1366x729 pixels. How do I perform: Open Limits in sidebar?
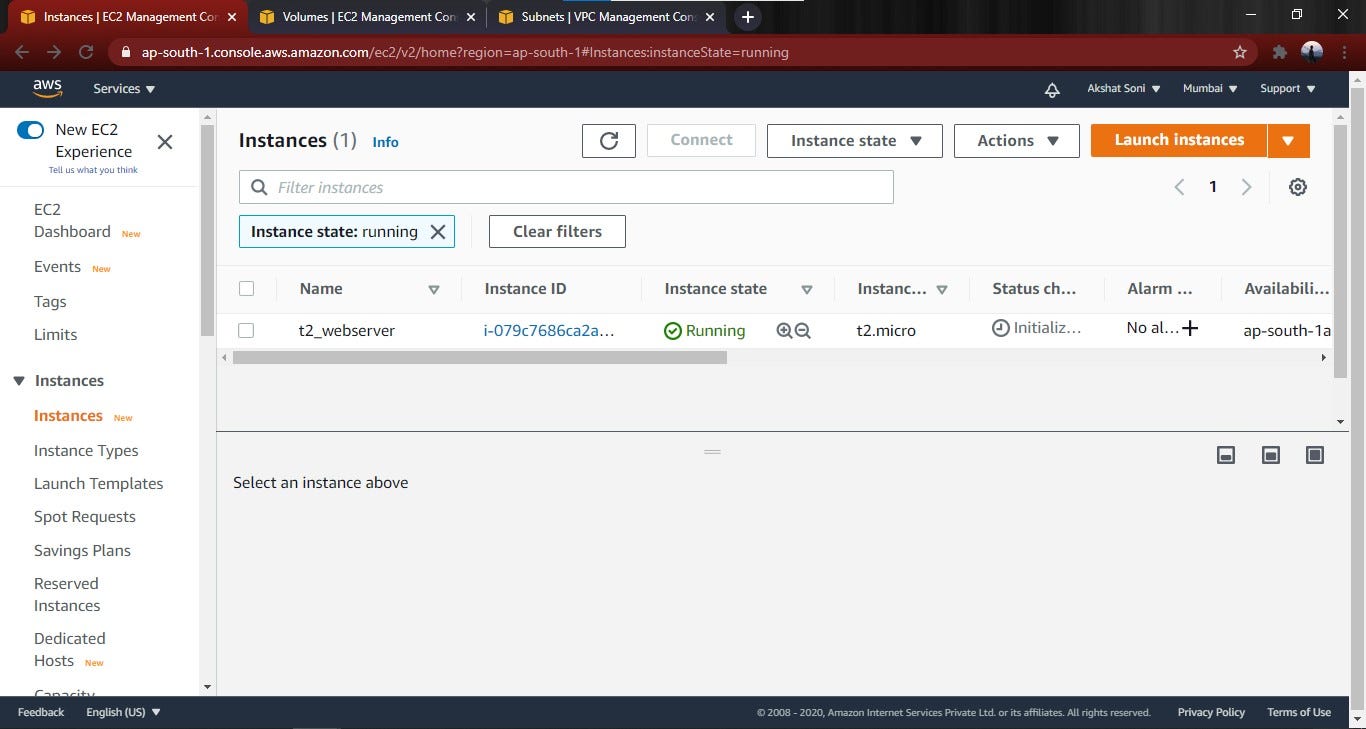55,335
